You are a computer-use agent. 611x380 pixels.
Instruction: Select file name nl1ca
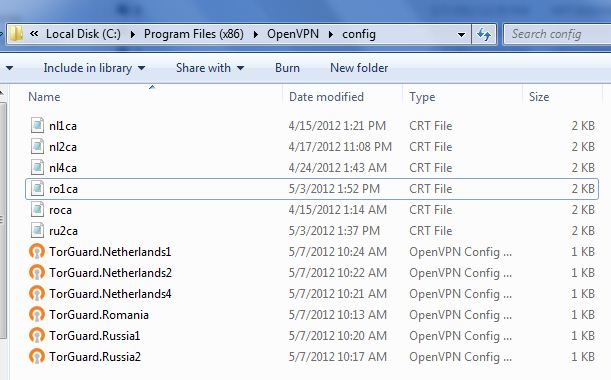tap(63, 126)
